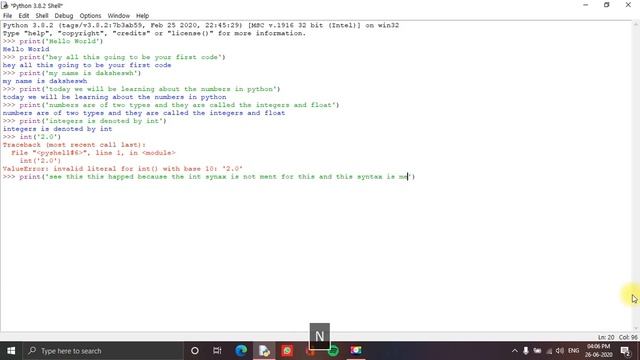Minimize the Python Shell window
This screenshot has height=360, width=640.
pos(586,5)
